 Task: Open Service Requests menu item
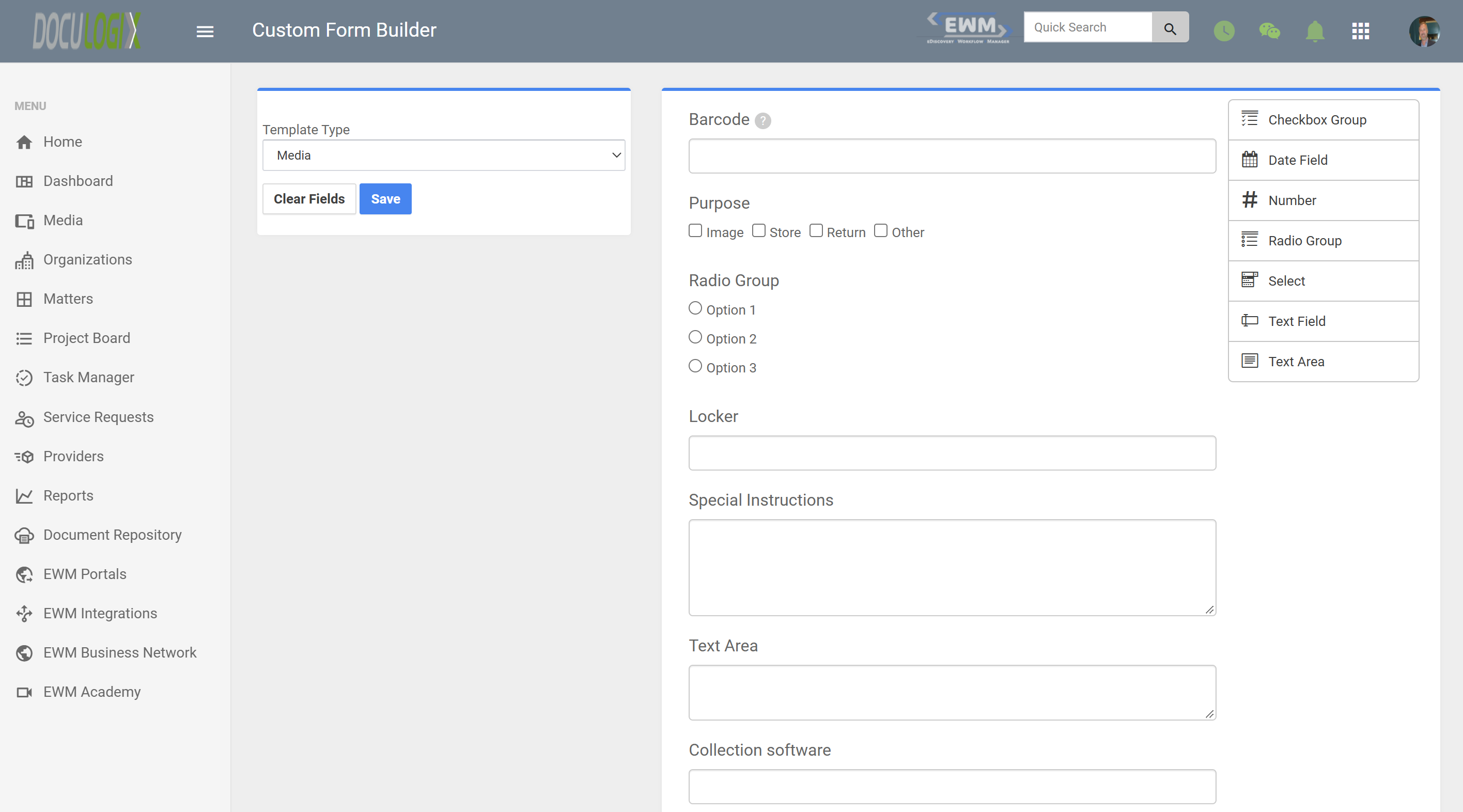[85, 417]
